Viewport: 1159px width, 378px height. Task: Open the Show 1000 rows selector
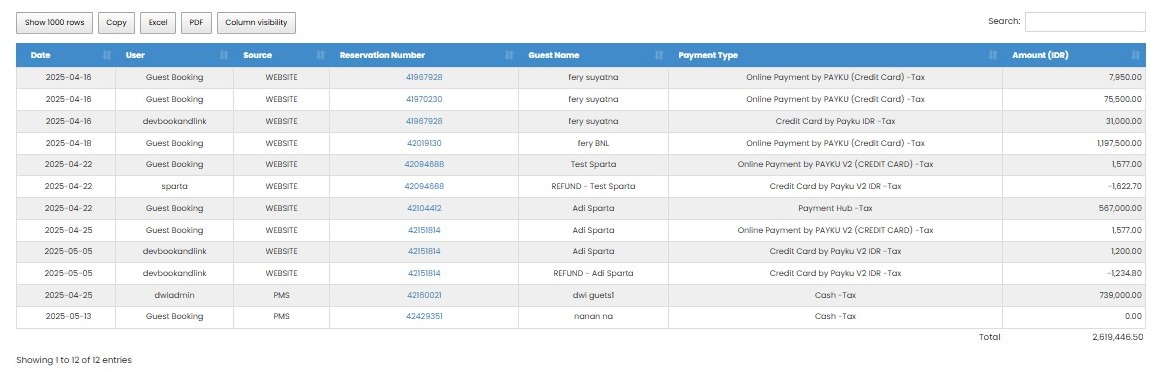coord(55,23)
